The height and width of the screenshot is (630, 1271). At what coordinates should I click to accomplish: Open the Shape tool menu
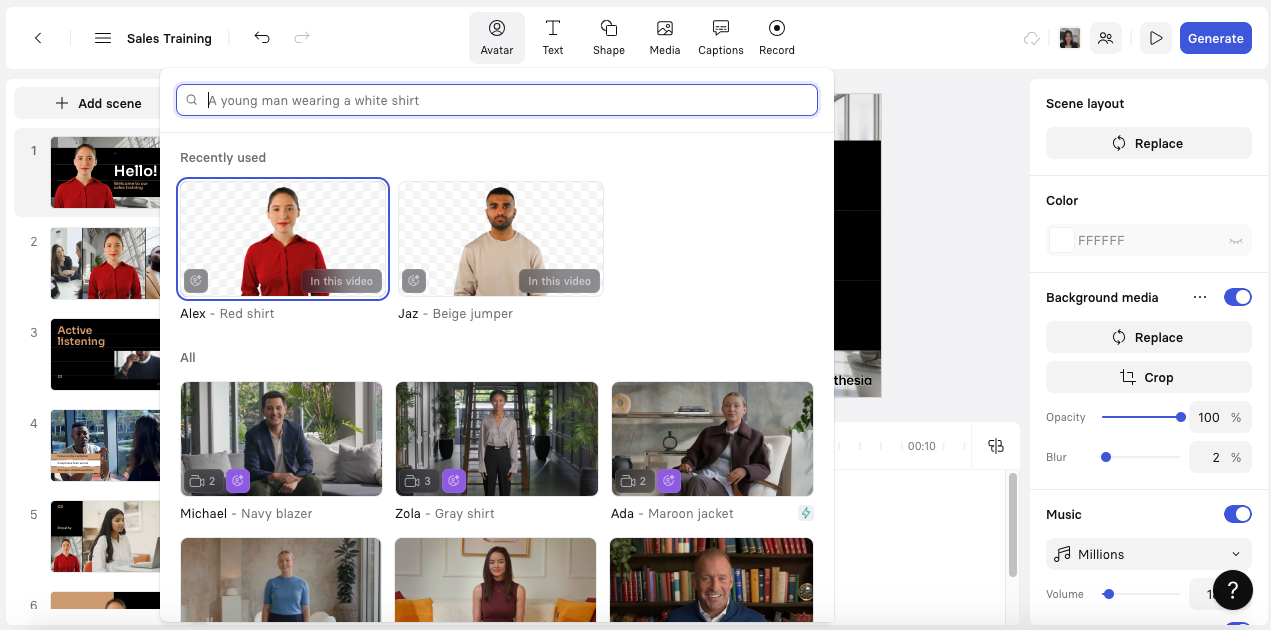point(608,38)
